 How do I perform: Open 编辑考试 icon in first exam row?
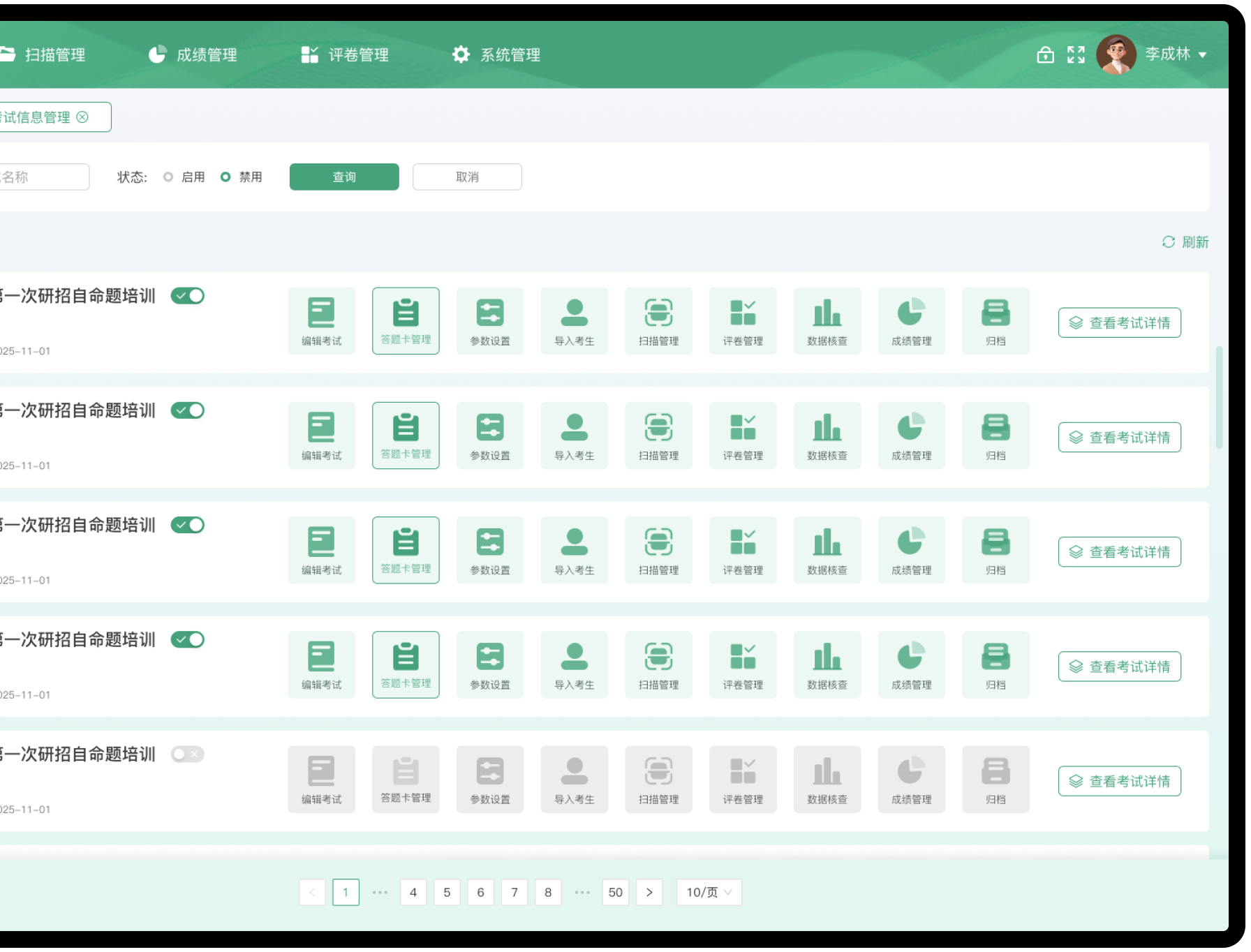click(x=321, y=320)
